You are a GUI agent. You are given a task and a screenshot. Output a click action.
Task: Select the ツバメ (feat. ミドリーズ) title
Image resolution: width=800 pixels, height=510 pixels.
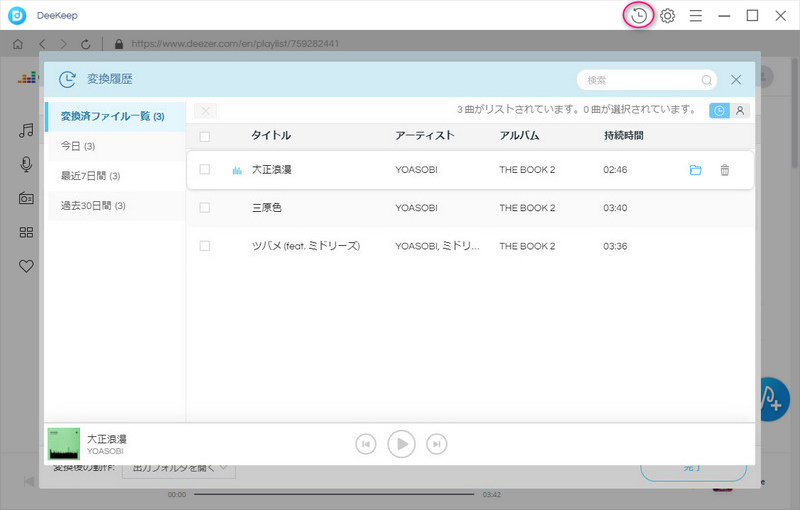pos(306,246)
